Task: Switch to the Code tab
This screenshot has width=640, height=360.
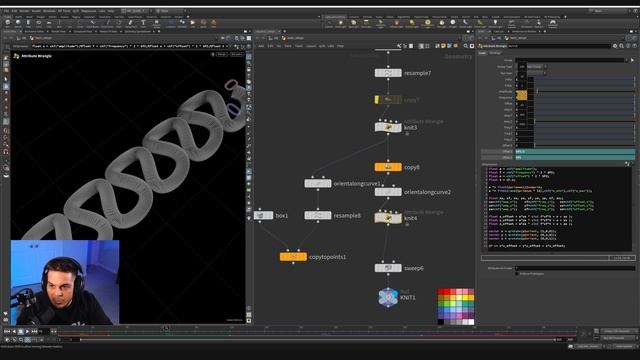Action: tap(482, 53)
